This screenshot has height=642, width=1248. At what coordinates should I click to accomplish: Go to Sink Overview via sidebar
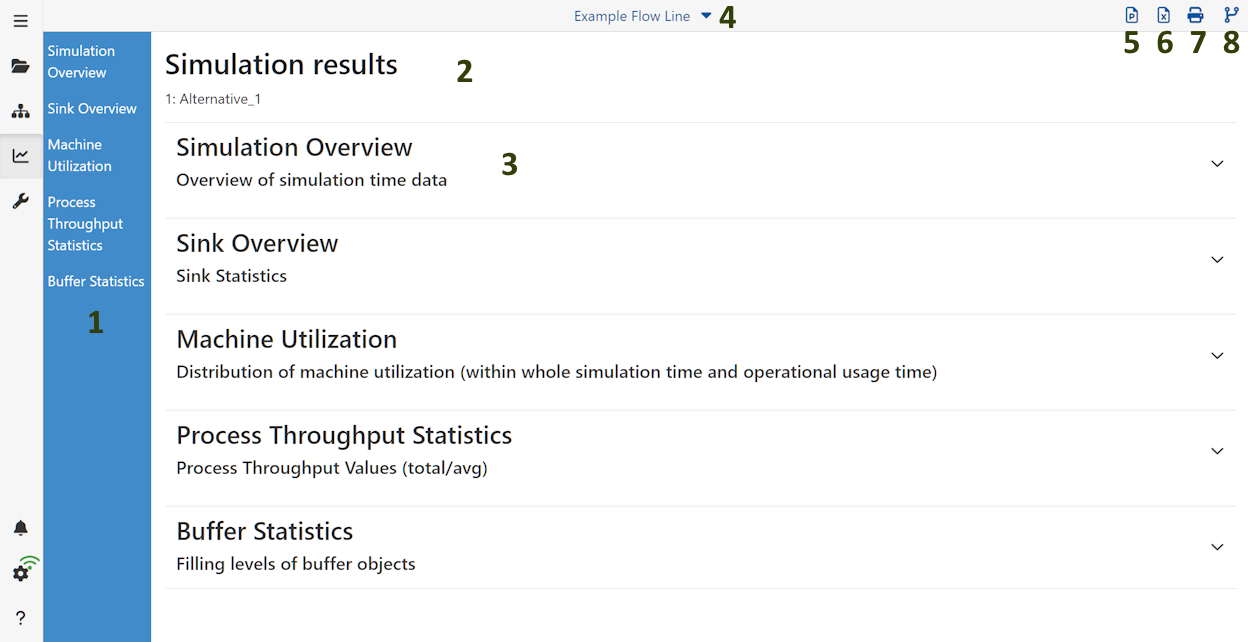[x=92, y=108]
